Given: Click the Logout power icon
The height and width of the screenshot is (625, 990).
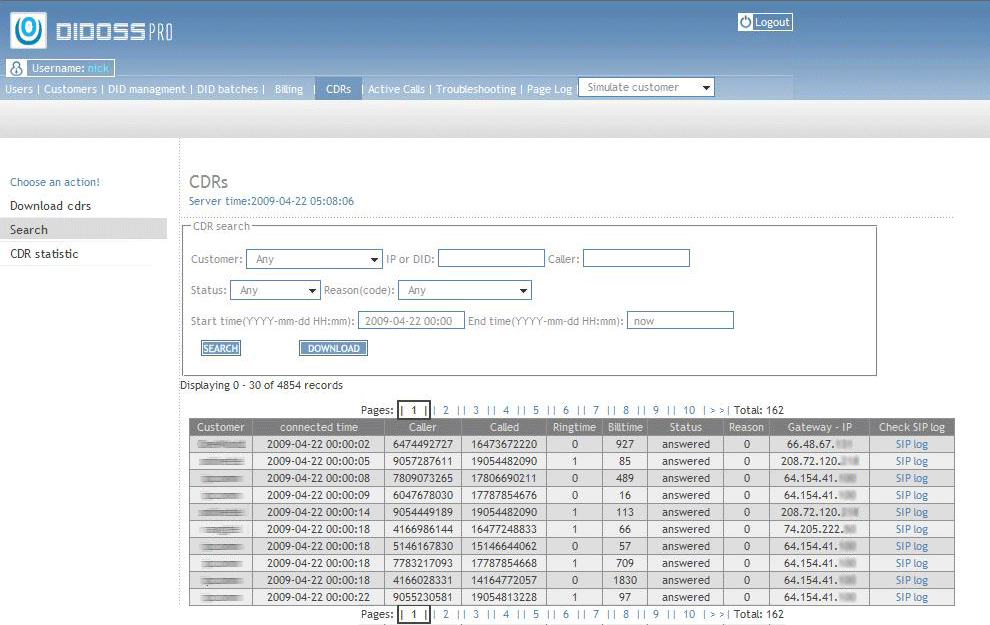Looking at the screenshot, I should 745,22.
